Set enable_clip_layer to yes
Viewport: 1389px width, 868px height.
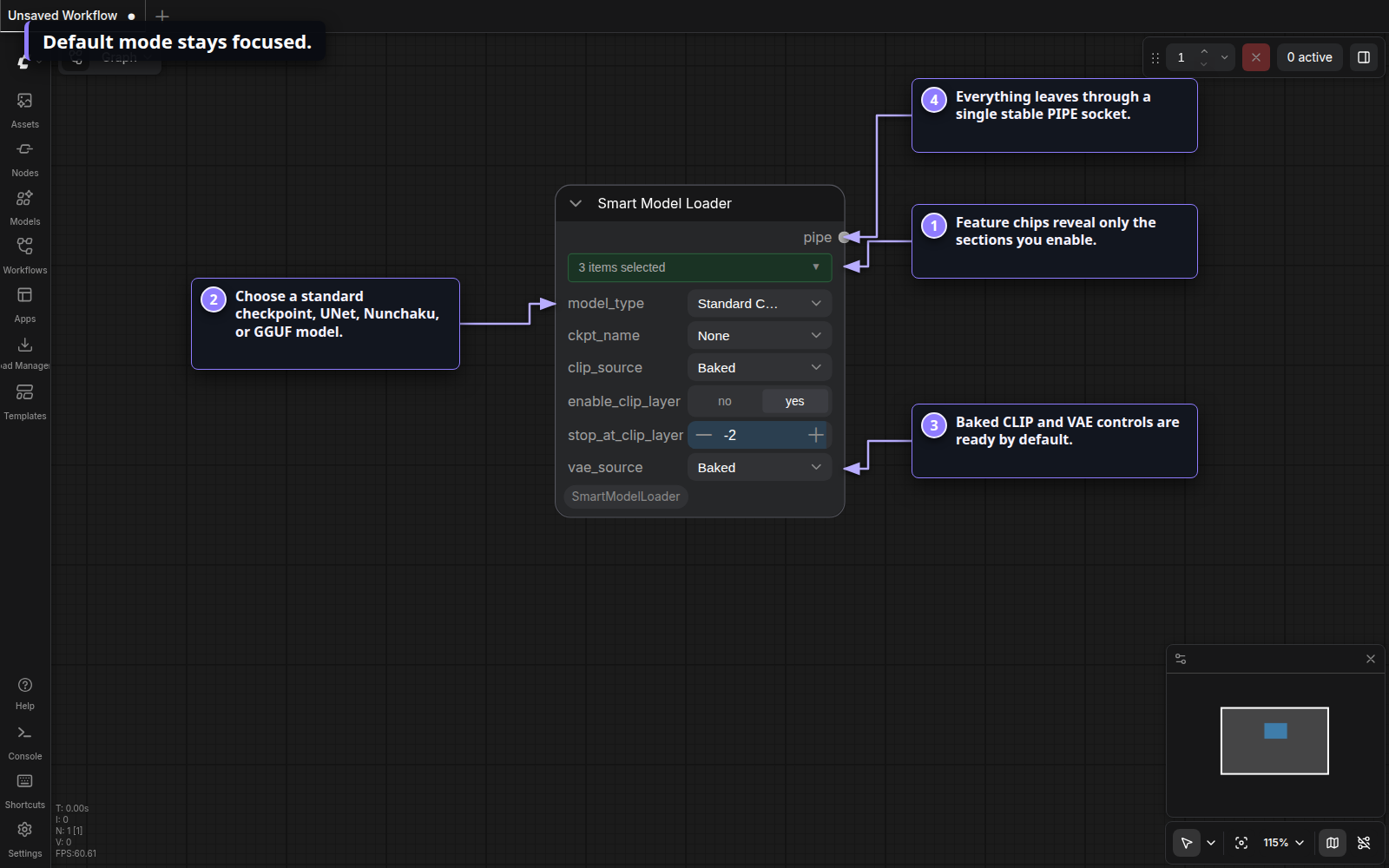[x=794, y=401]
